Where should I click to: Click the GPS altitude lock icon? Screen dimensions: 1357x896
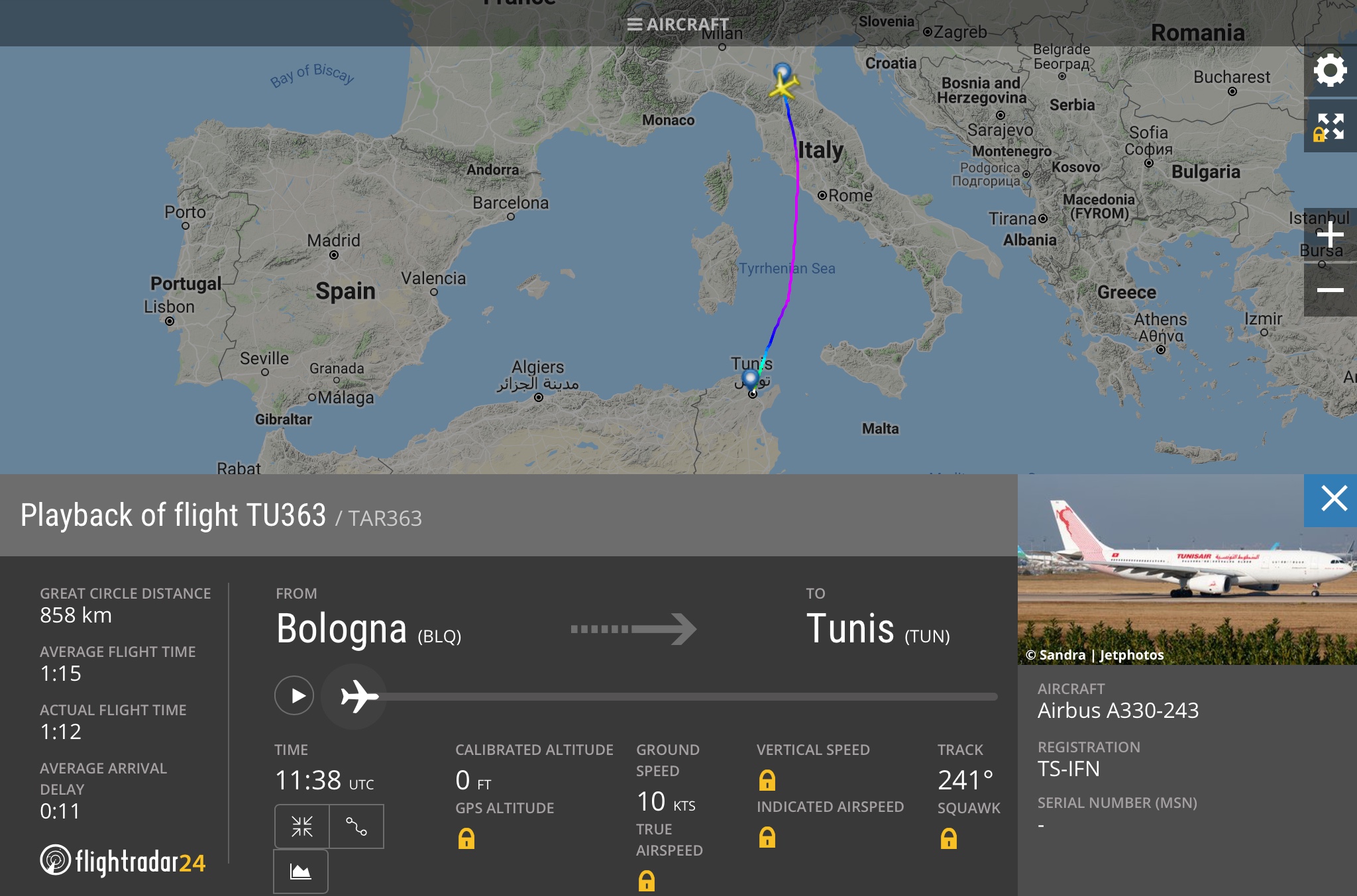(466, 839)
